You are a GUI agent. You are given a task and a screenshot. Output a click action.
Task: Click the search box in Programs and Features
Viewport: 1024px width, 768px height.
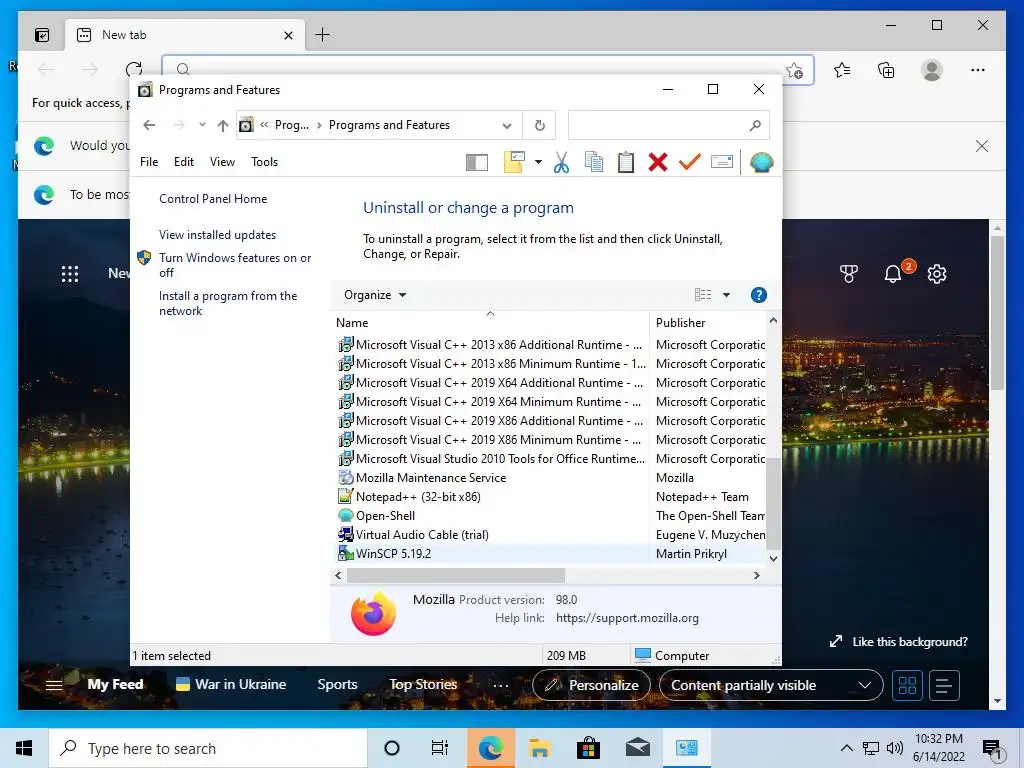point(669,125)
